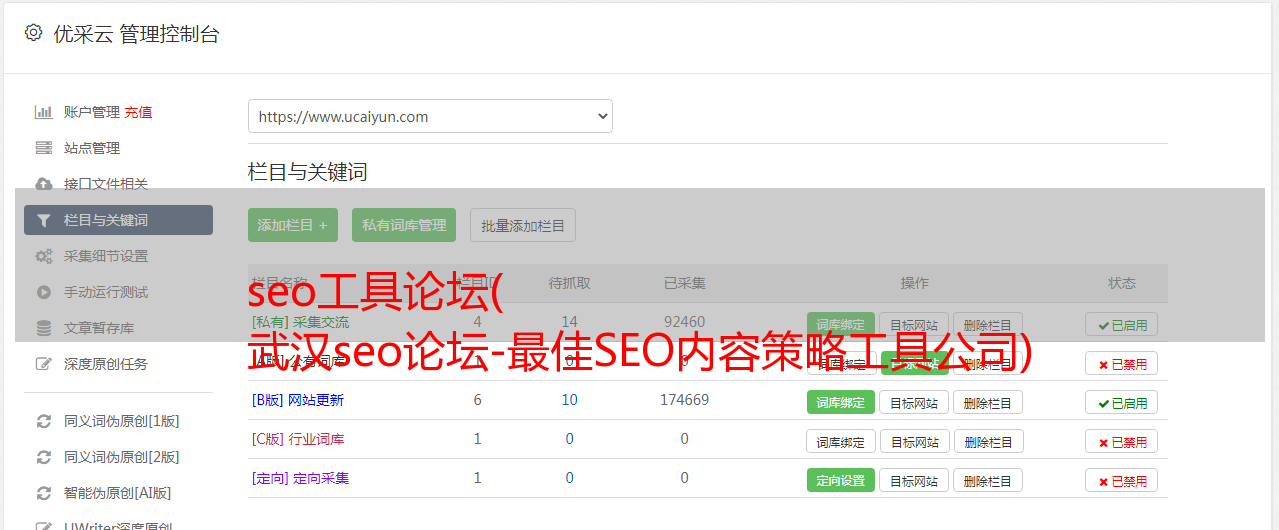Open the [私有] 采集交流 column link
Viewport: 1279px width, 530px height.
coord(301,322)
